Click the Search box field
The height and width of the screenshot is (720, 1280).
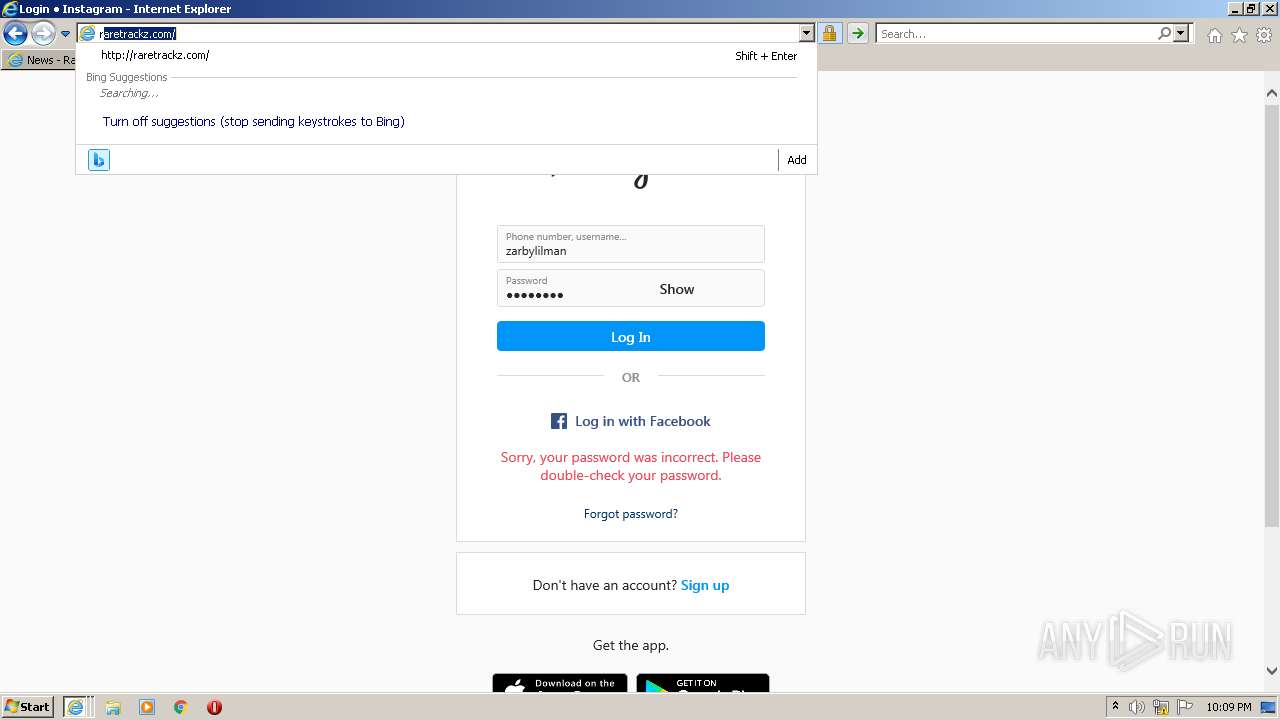click(x=1016, y=33)
